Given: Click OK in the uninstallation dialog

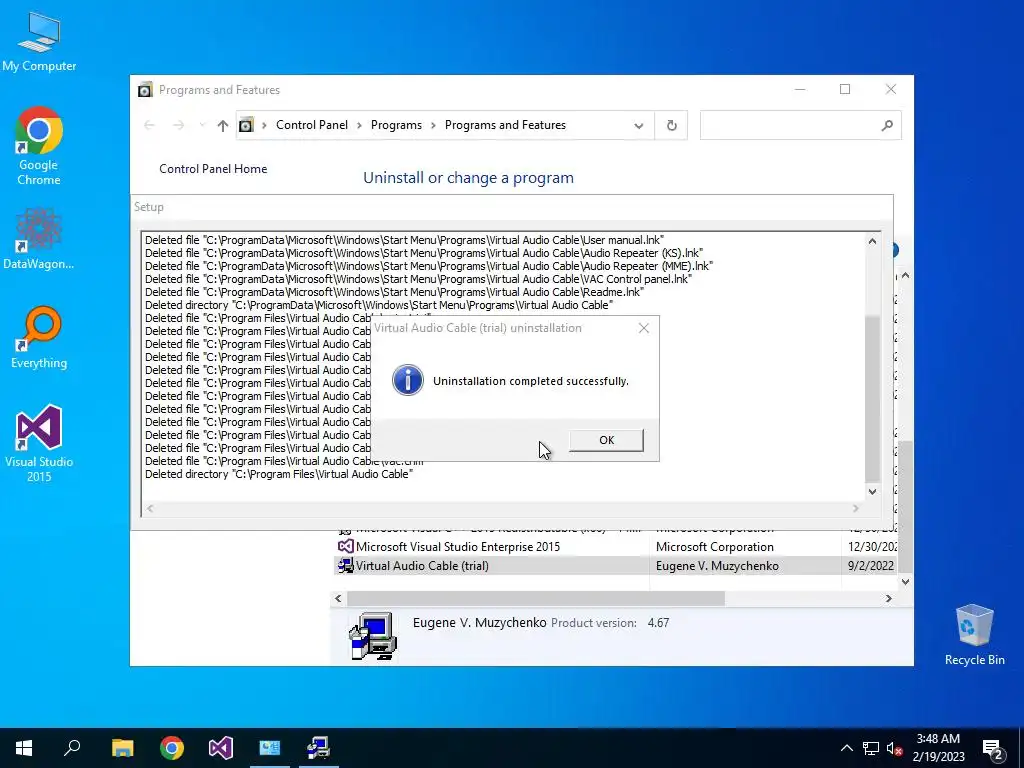Looking at the screenshot, I should click(x=606, y=440).
